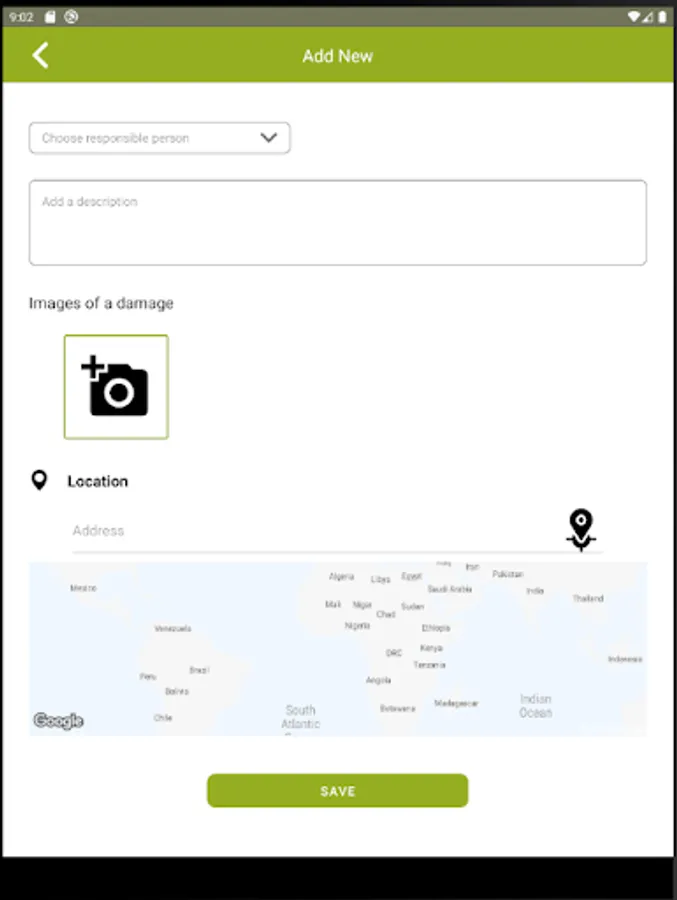Tap the Wi-Fi icon in status bar
This screenshot has height=900, width=677.
tap(634, 17)
